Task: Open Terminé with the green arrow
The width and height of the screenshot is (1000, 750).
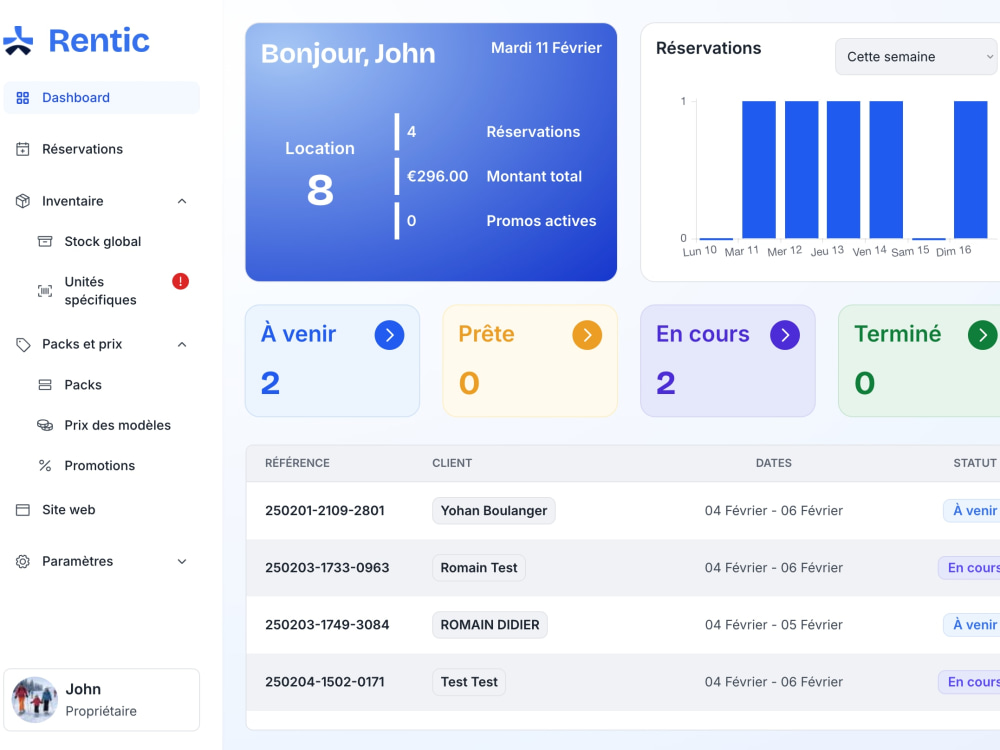Action: click(x=983, y=335)
